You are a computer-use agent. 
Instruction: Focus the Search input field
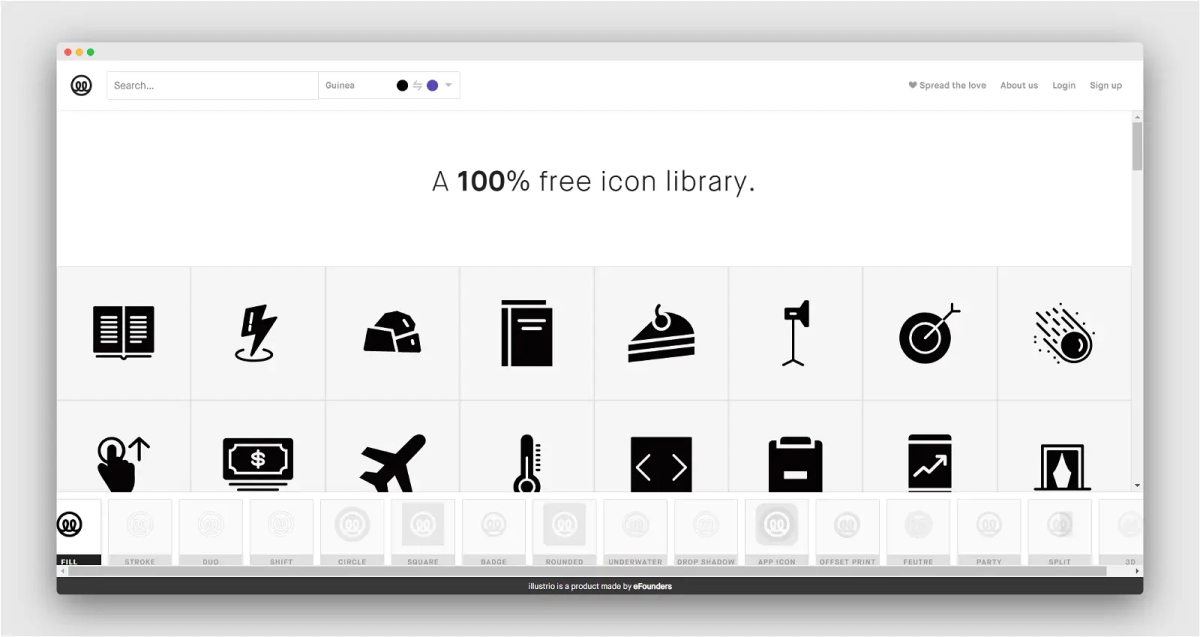point(213,85)
